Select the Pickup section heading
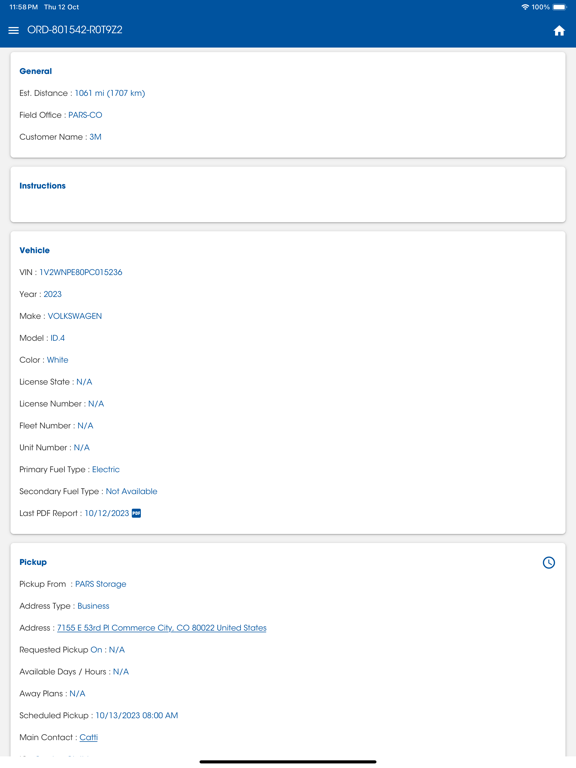 pos(33,562)
